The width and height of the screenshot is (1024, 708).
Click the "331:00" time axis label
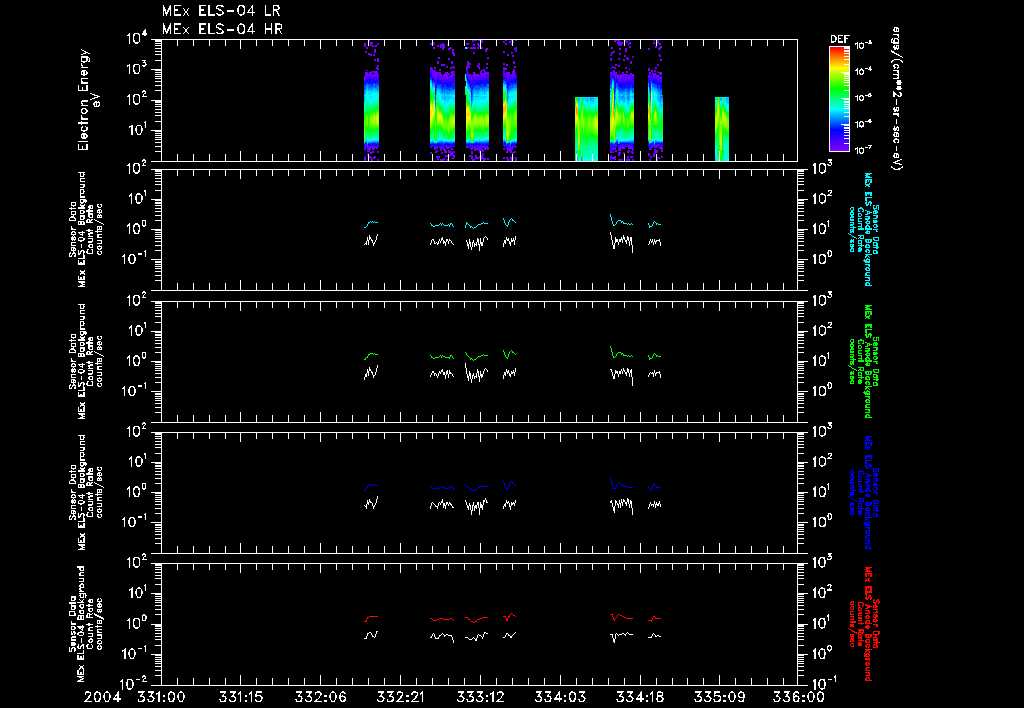161,698
